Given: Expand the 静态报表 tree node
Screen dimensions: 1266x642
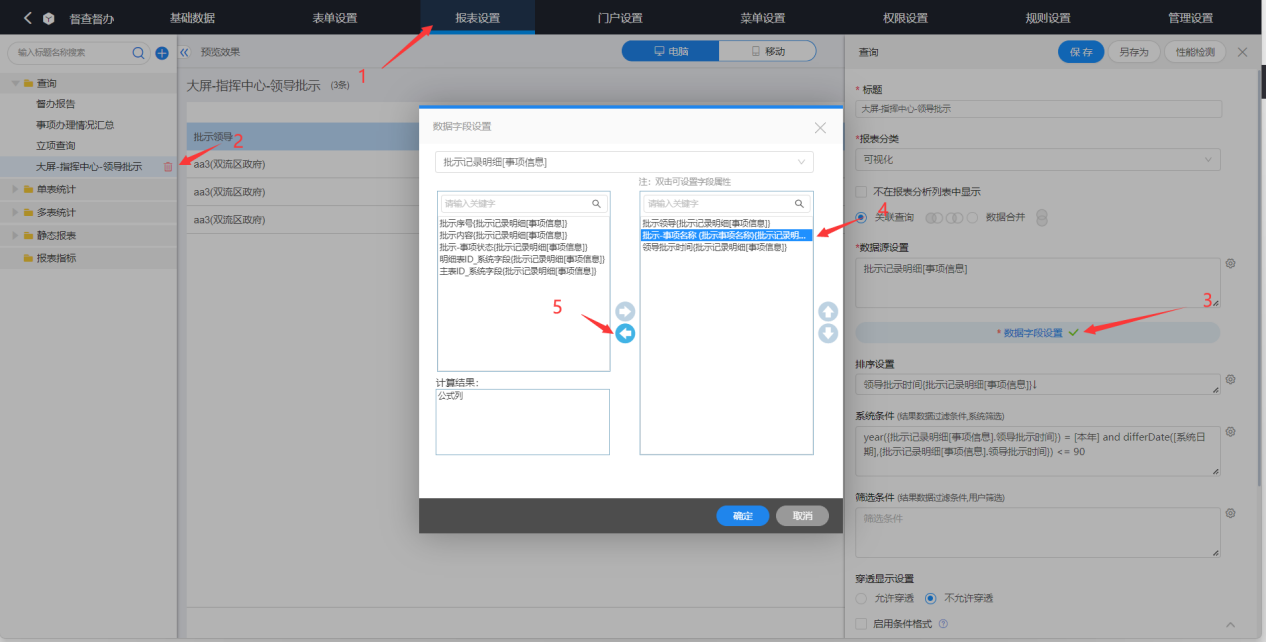Looking at the screenshot, I should [x=15, y=235].
